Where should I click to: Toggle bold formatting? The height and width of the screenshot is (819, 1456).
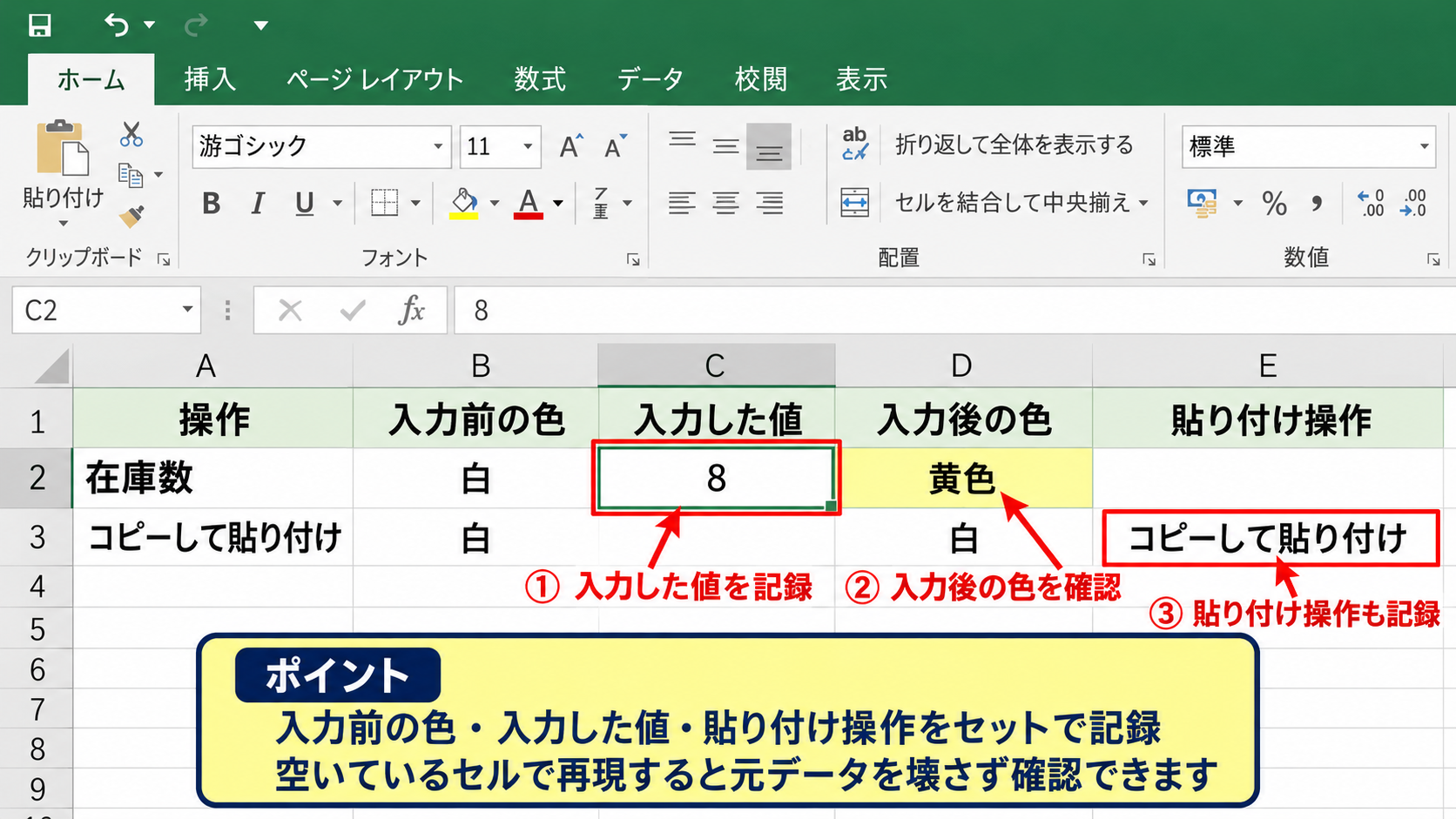click(211, 204)
